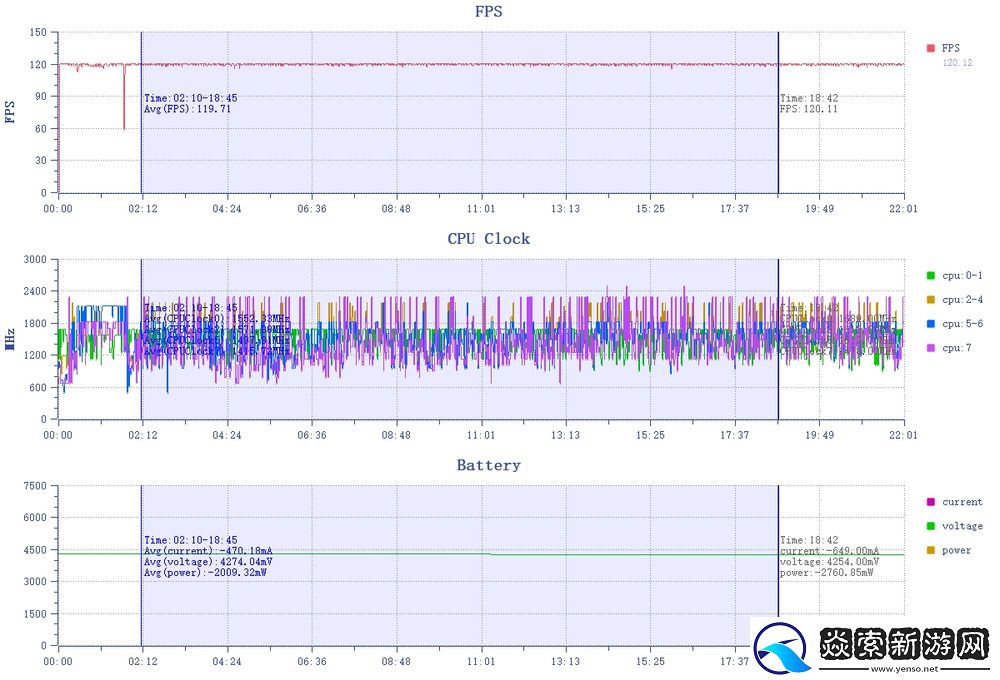The height and width of the screenshot is (680, 1000).
Task: Click the purple cpu:7 legend swatch
Action: pos(931,348)
